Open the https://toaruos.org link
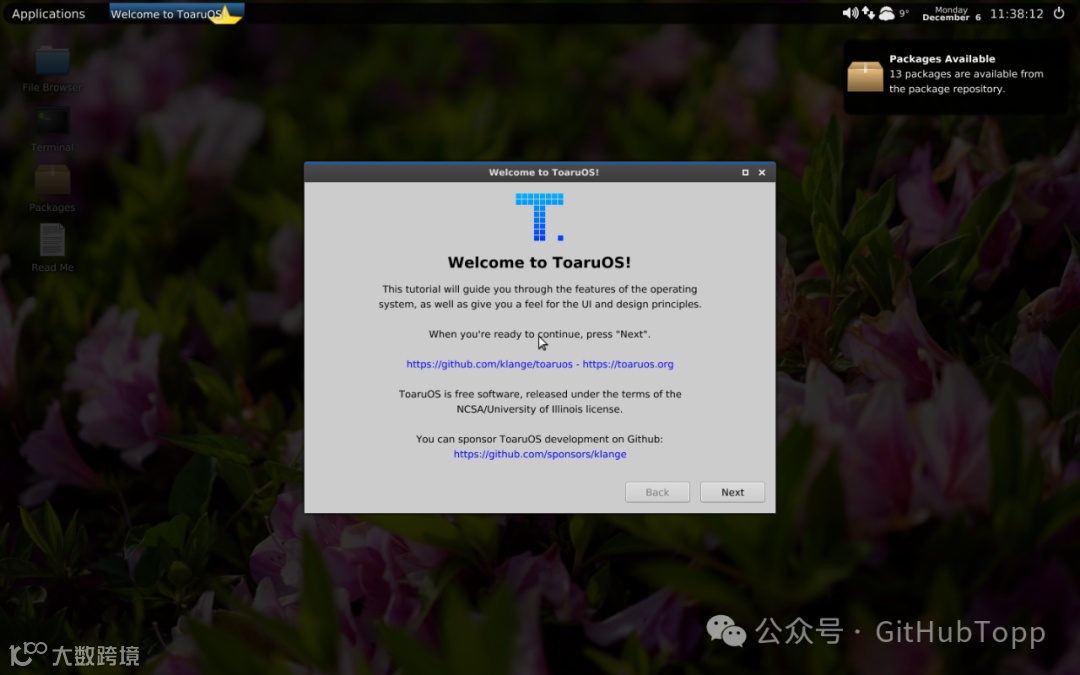 click(628, 364)
